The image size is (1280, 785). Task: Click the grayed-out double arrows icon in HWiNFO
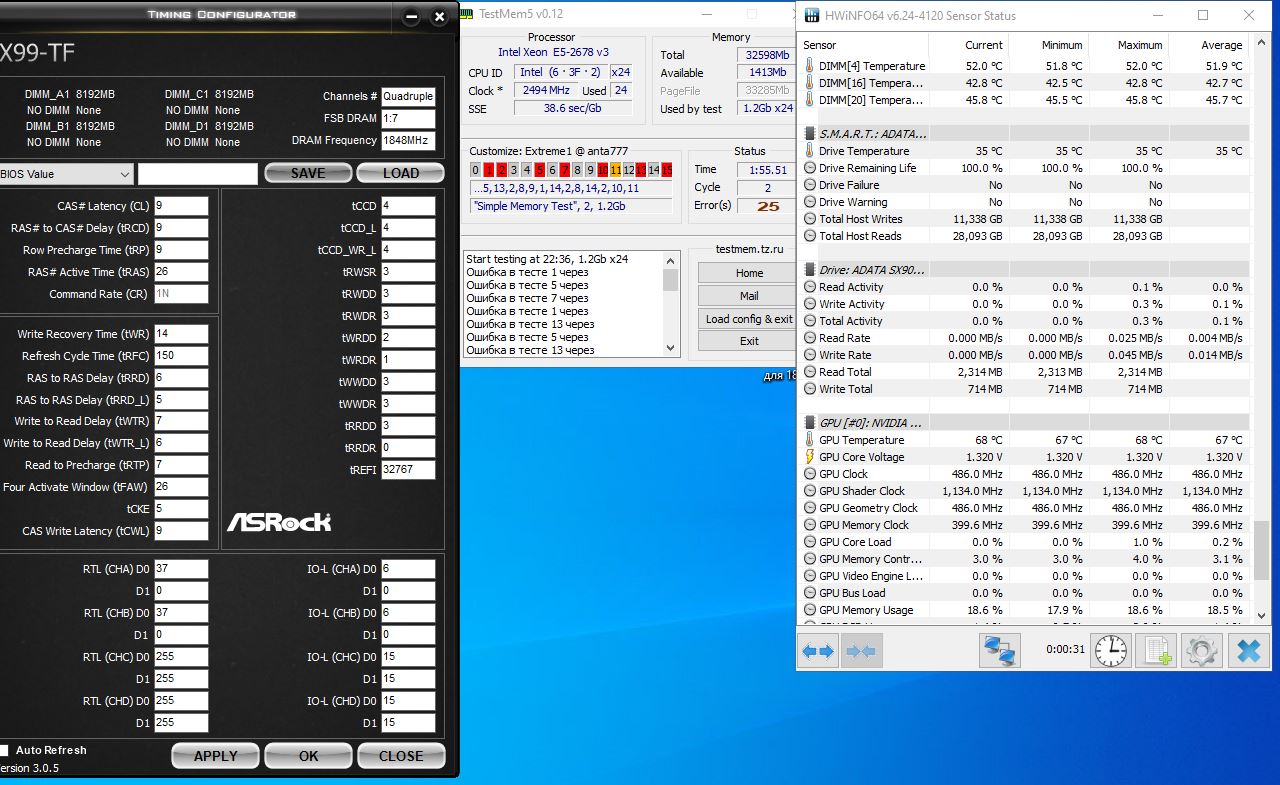861,651
